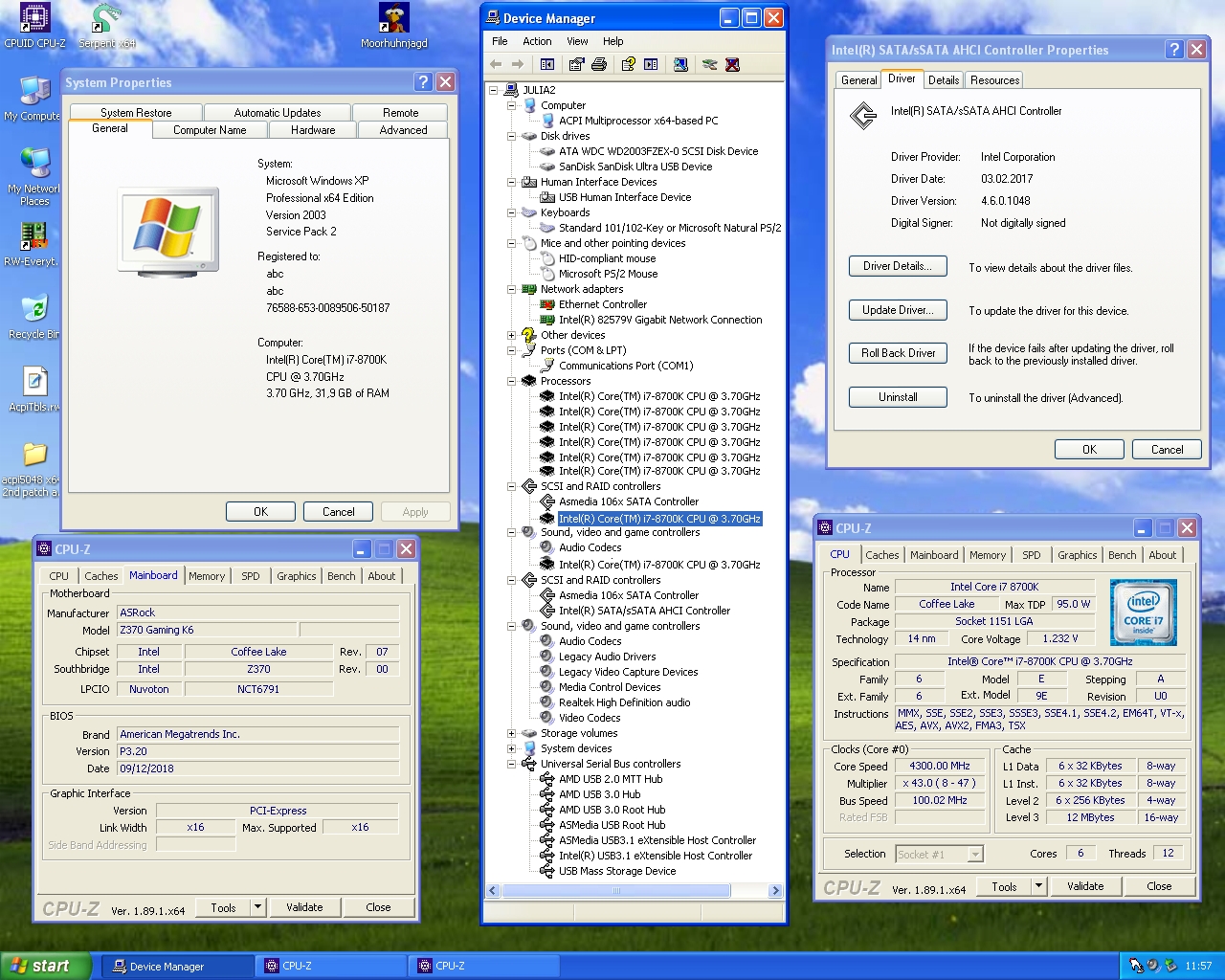Image resolution: width=1225 pixels, height=980 pixels.
Task: Click the Start button on the taskbar
Action: 46,966
